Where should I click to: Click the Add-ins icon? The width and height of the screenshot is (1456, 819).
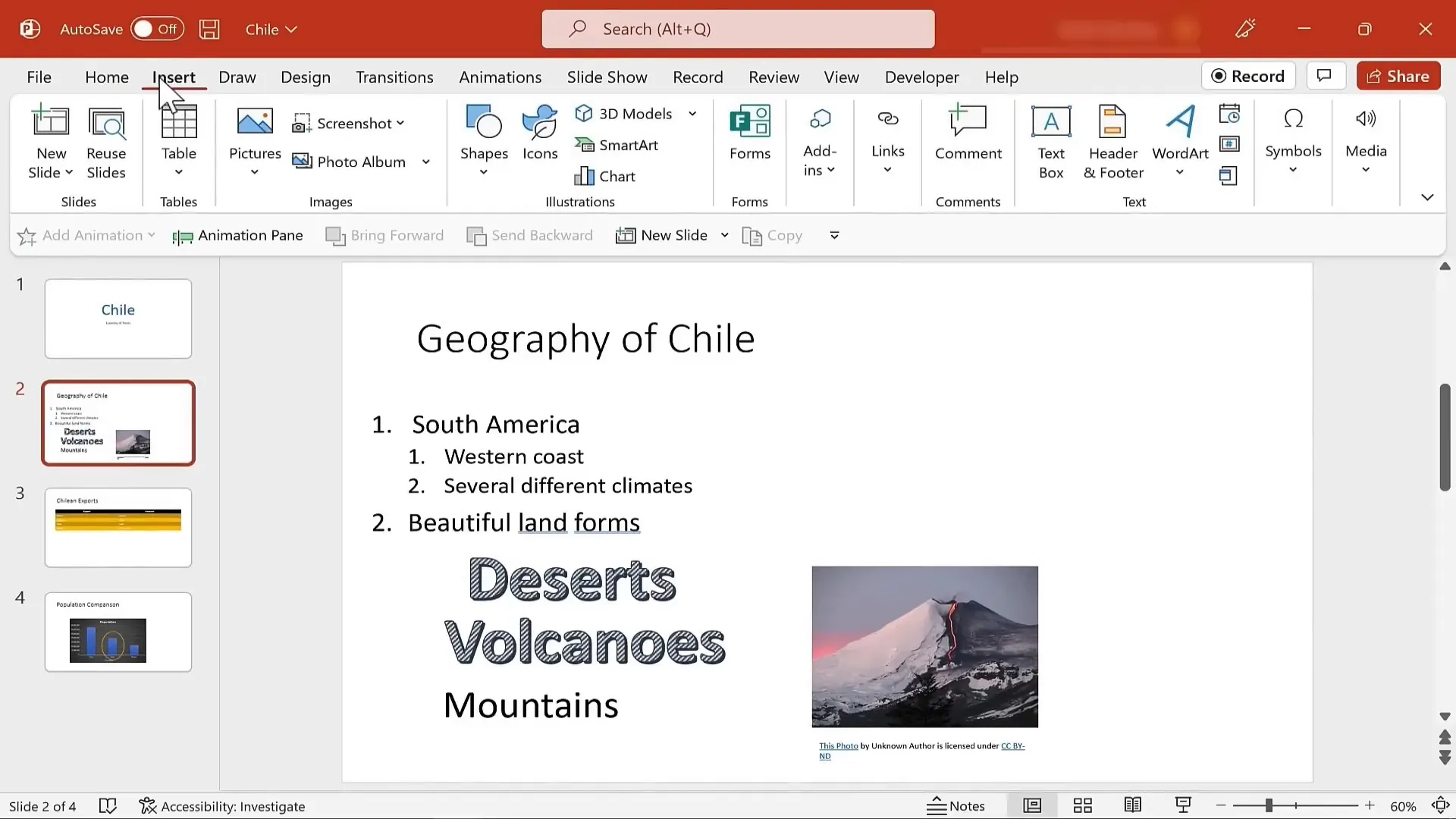[x=820, y=120]
